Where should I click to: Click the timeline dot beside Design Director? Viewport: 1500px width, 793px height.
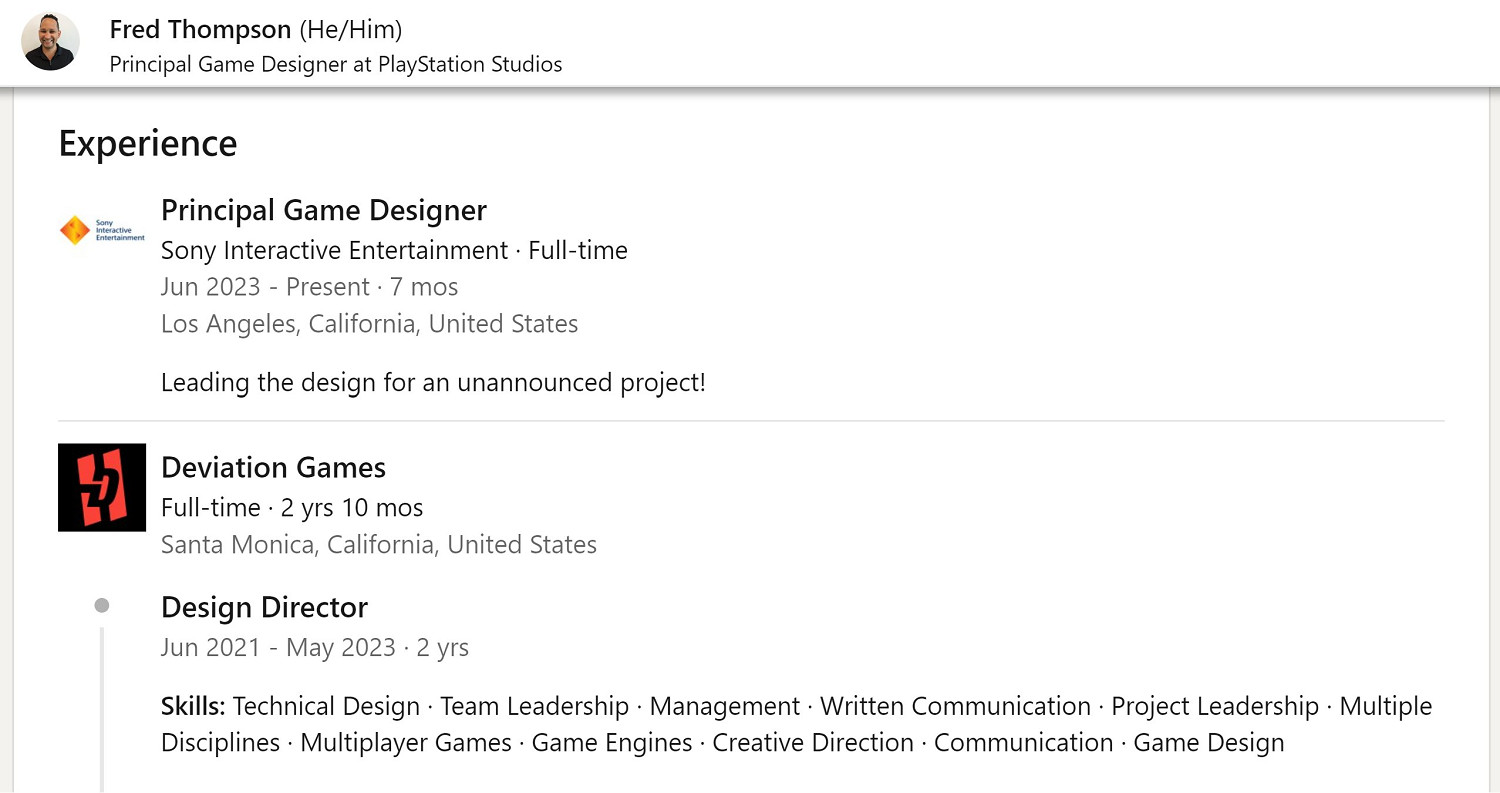tap(101, 605)
